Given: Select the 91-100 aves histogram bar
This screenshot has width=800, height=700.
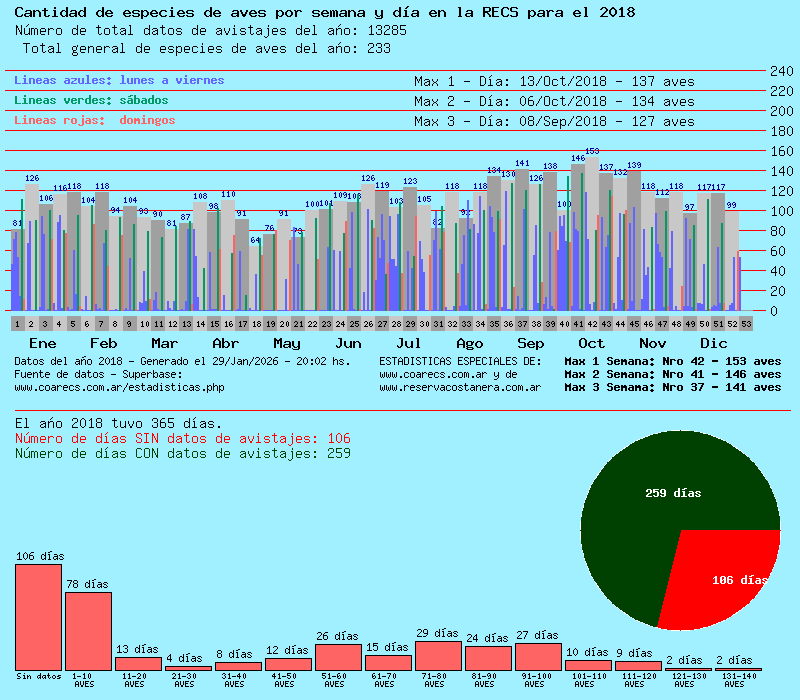Looking at the screenshot, I should tap(538, 656).
